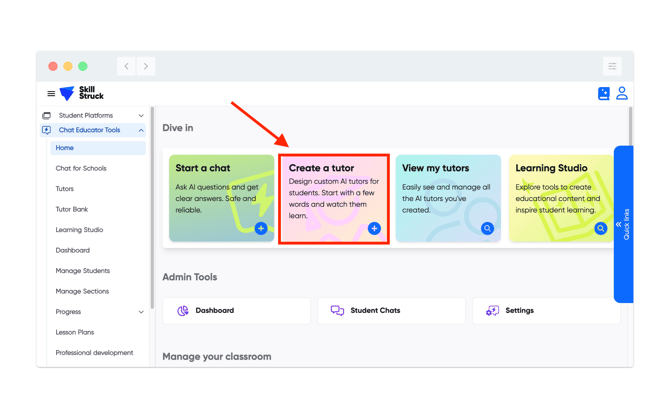
Task: Open Tutor Bank from the sidebar
Action: pyautogui.click(x=72, y=209)
